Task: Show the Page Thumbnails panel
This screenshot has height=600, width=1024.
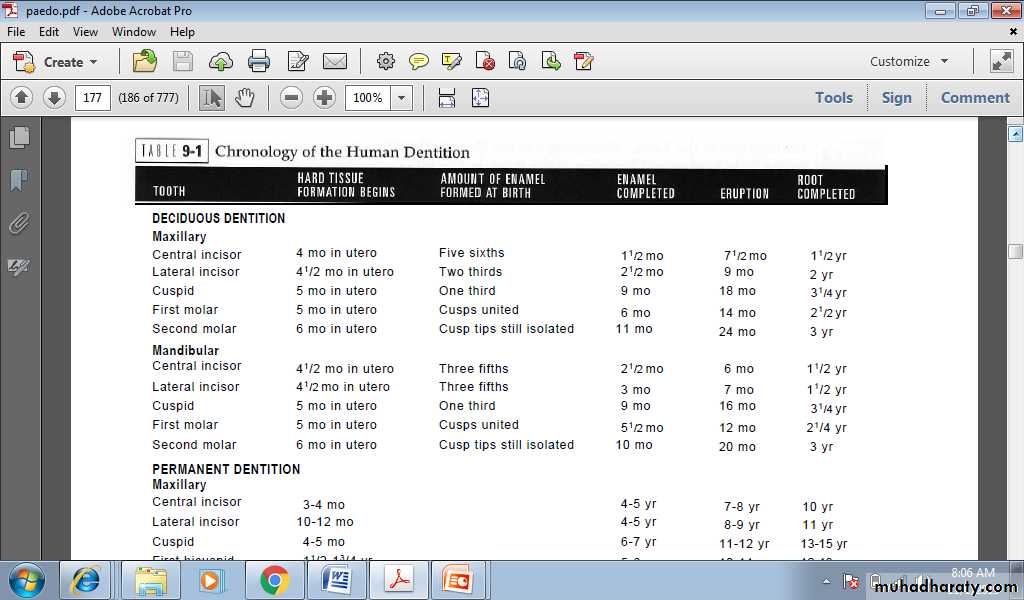Action: point(19,137)
